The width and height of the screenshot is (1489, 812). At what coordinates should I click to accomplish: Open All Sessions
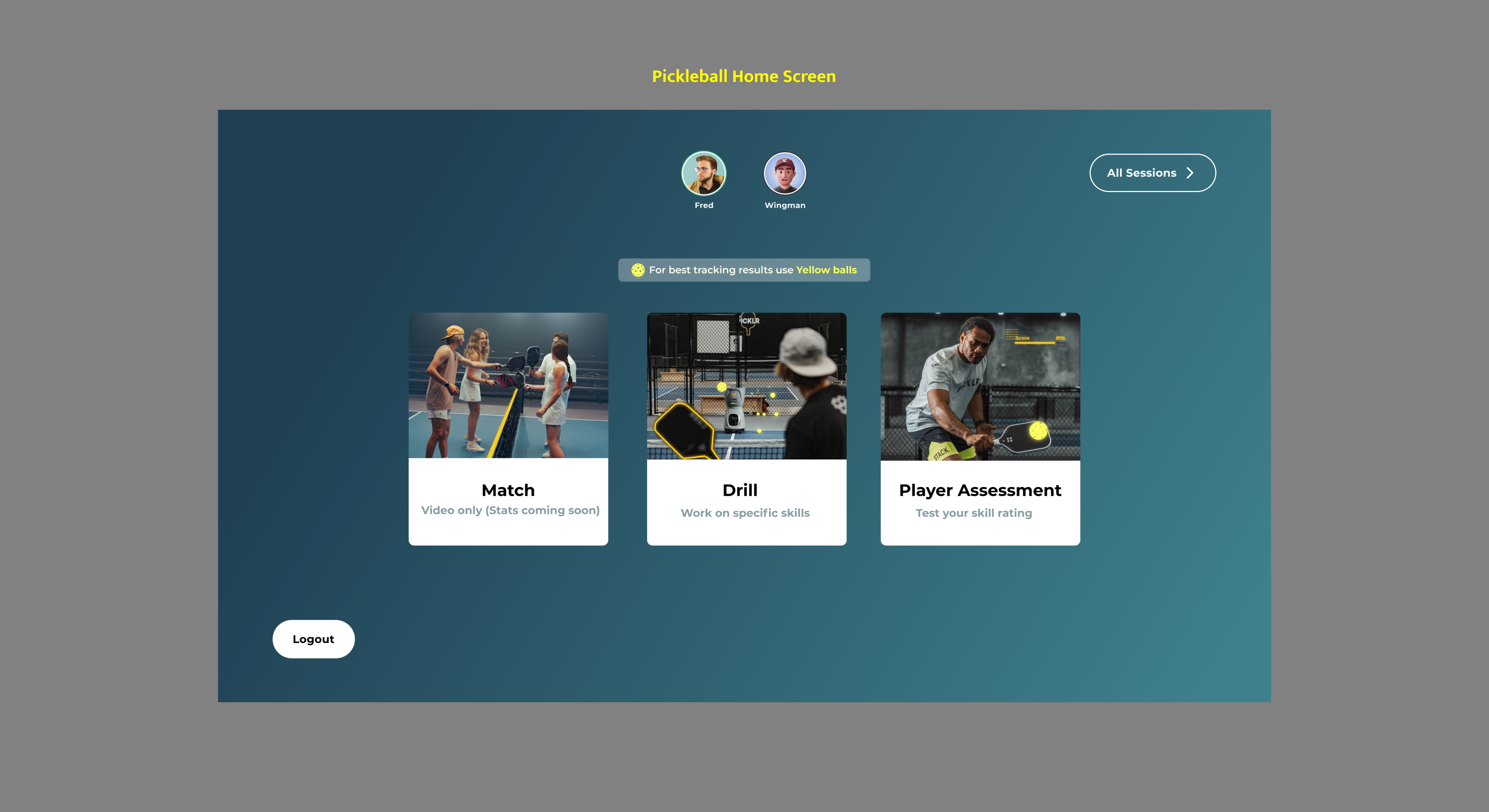coord(1142,173)
